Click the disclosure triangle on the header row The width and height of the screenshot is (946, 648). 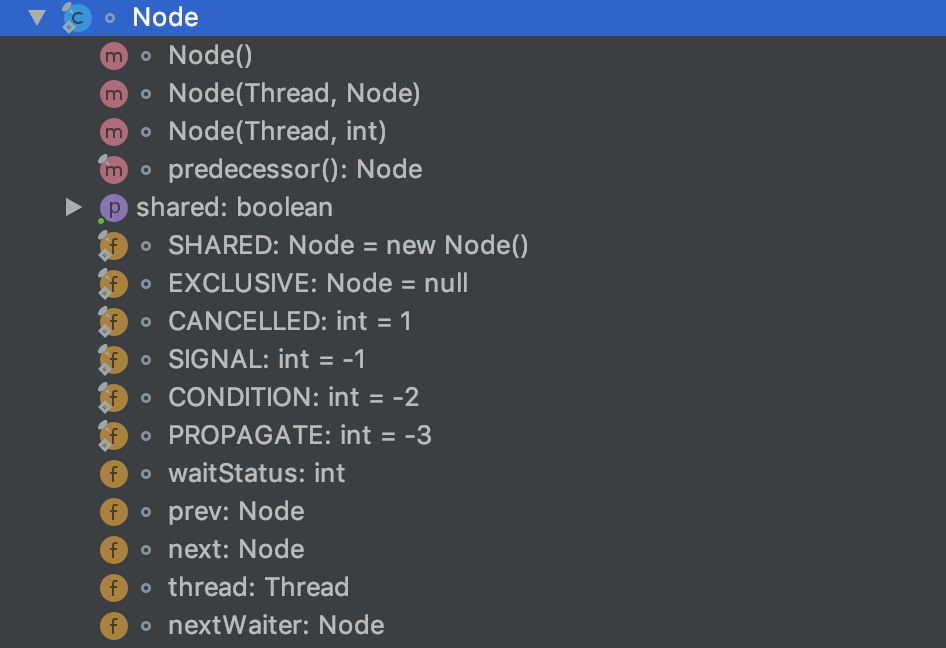point(36,17)
